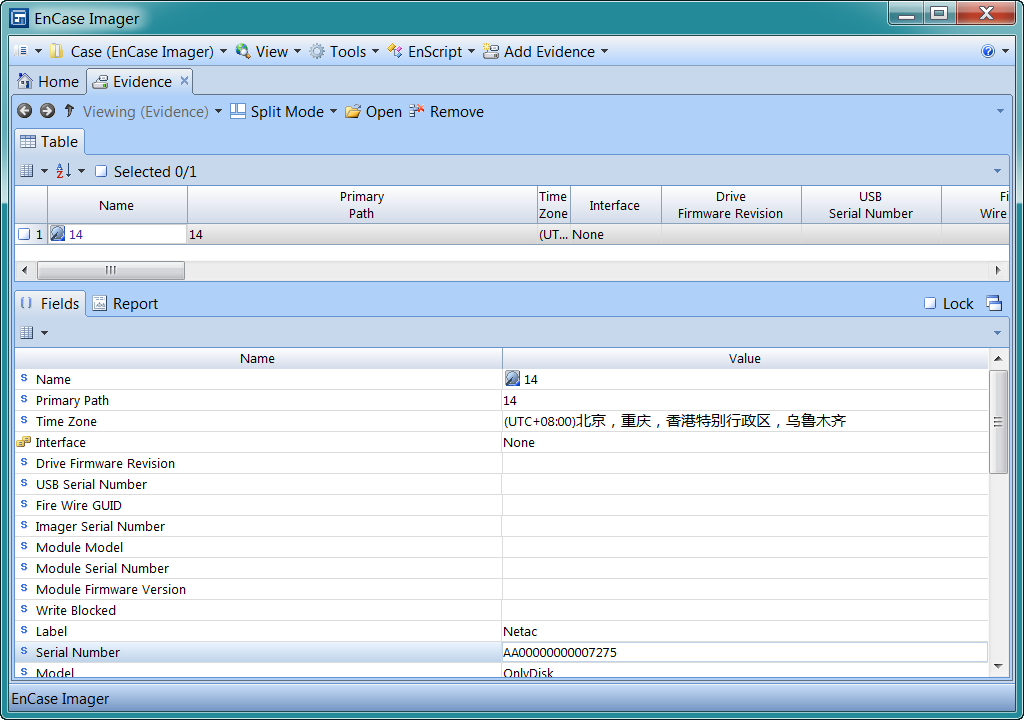Image resolution: width=1024 pixels, height=720 pixels.
Task: Click the help question mark icon
Action: tap(987, 52)
